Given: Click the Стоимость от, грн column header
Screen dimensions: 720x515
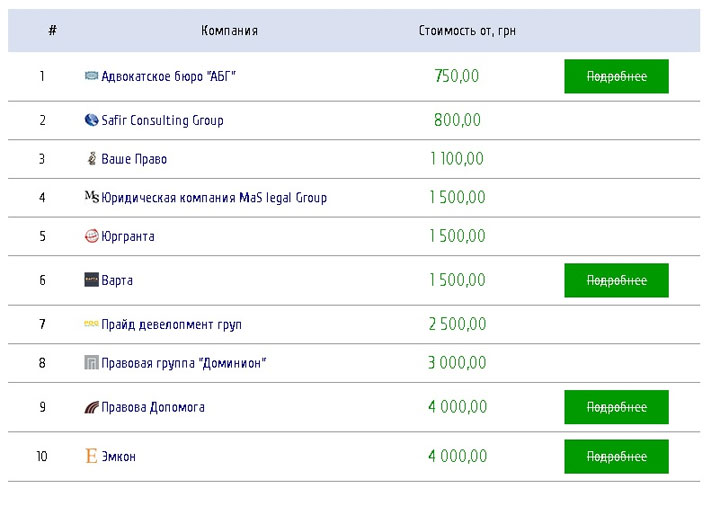Looking at the screenshot, I should [x=467, y=31].
